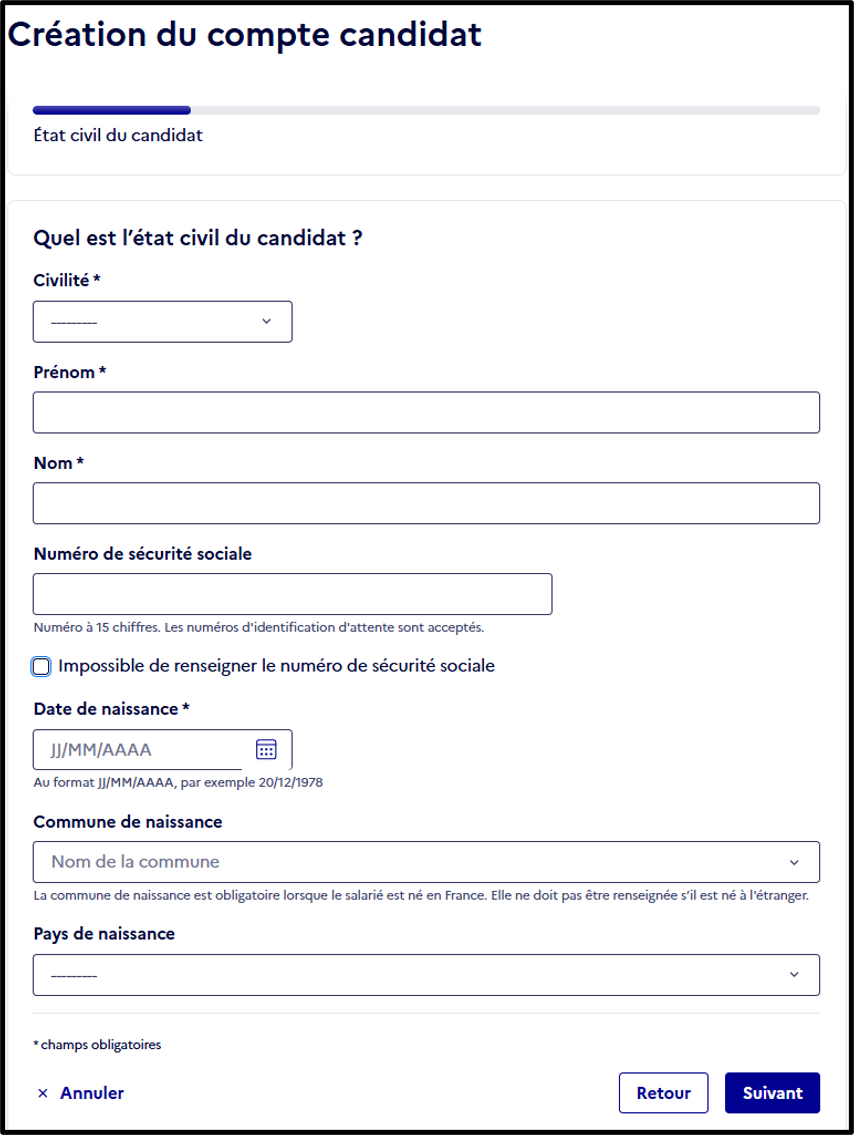Click the Suivant button

point(772,1093)
